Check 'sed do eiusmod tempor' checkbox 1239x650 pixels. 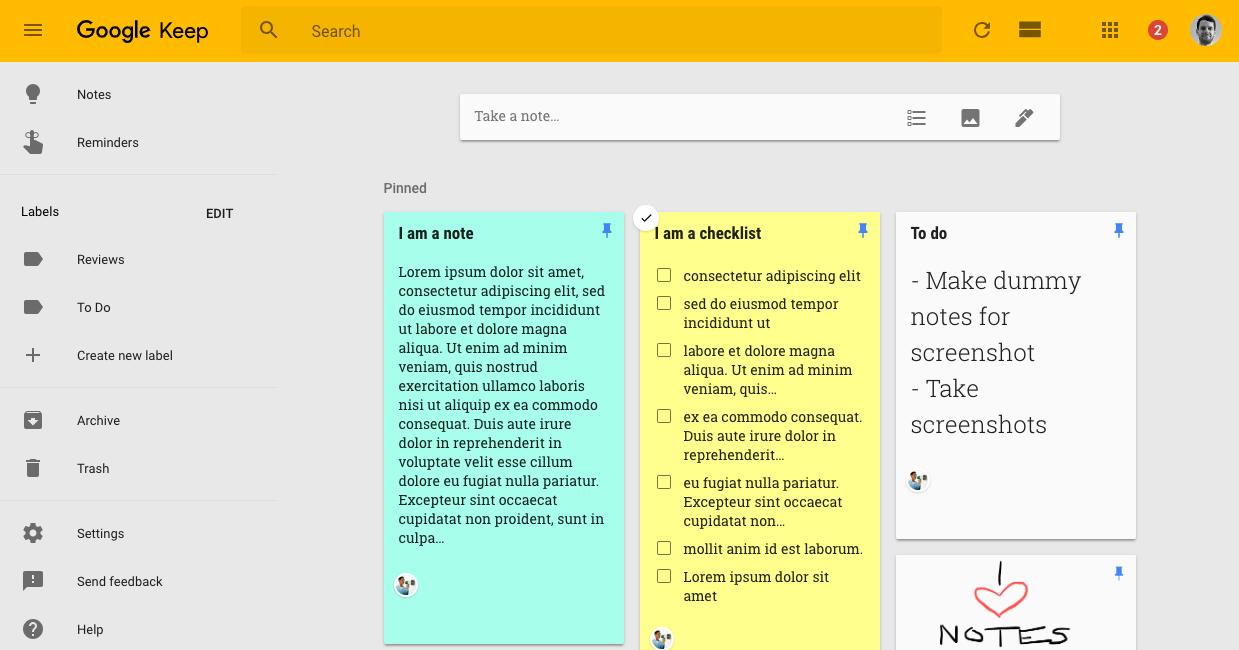pos(664,303)
